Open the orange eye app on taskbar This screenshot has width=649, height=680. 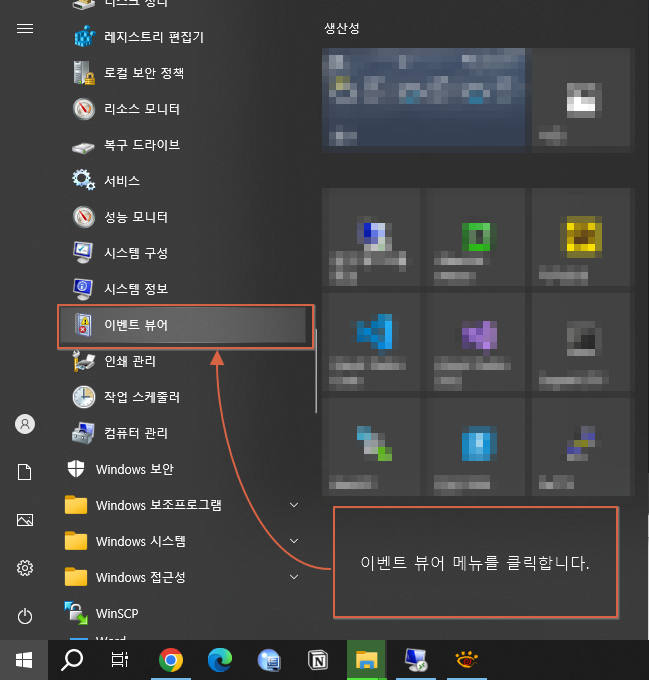coord(466,660)
